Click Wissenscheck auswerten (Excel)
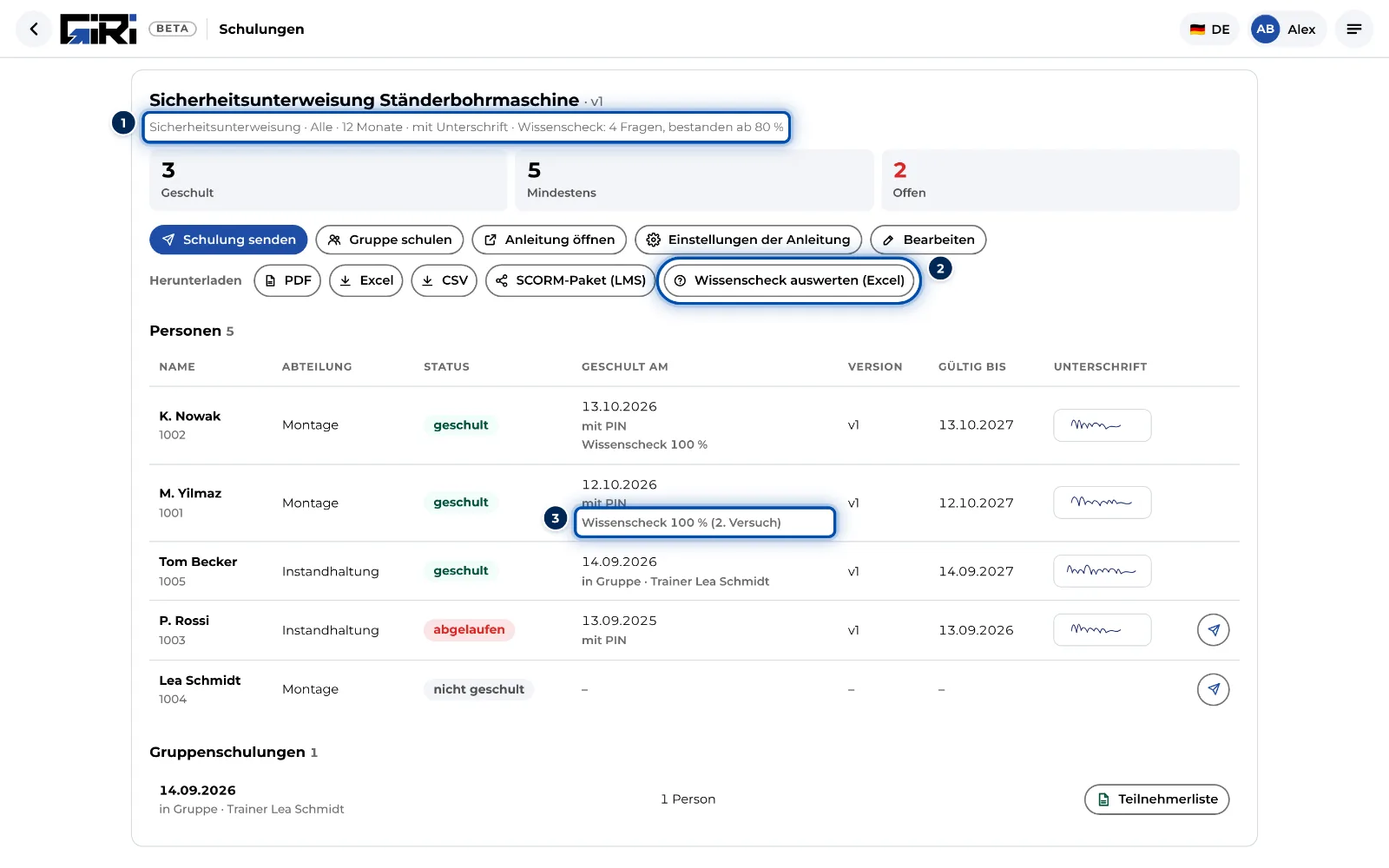The height and width of the screenshot is (868, 1389). click(789, 280)
